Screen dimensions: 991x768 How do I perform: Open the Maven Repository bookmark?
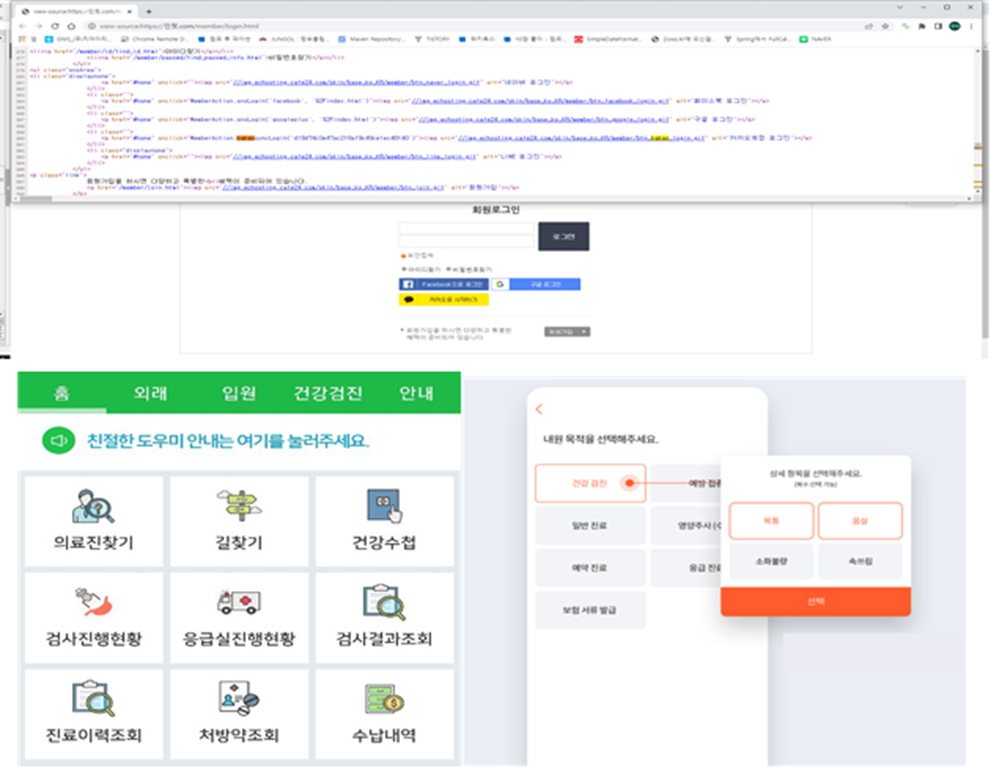pyautogui.click(x=372, y=39)
